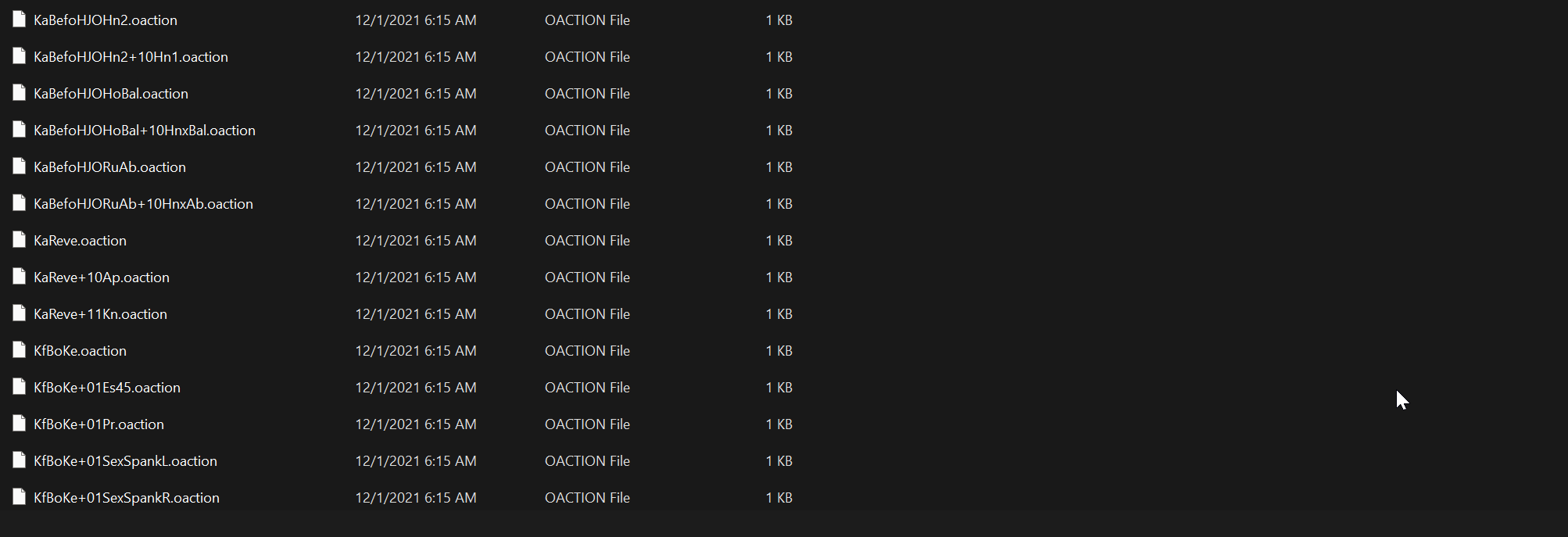Click the file icon next to KaReve.oaction
The width and height of the screenshot is (1568, 537).
coord(19,240)
